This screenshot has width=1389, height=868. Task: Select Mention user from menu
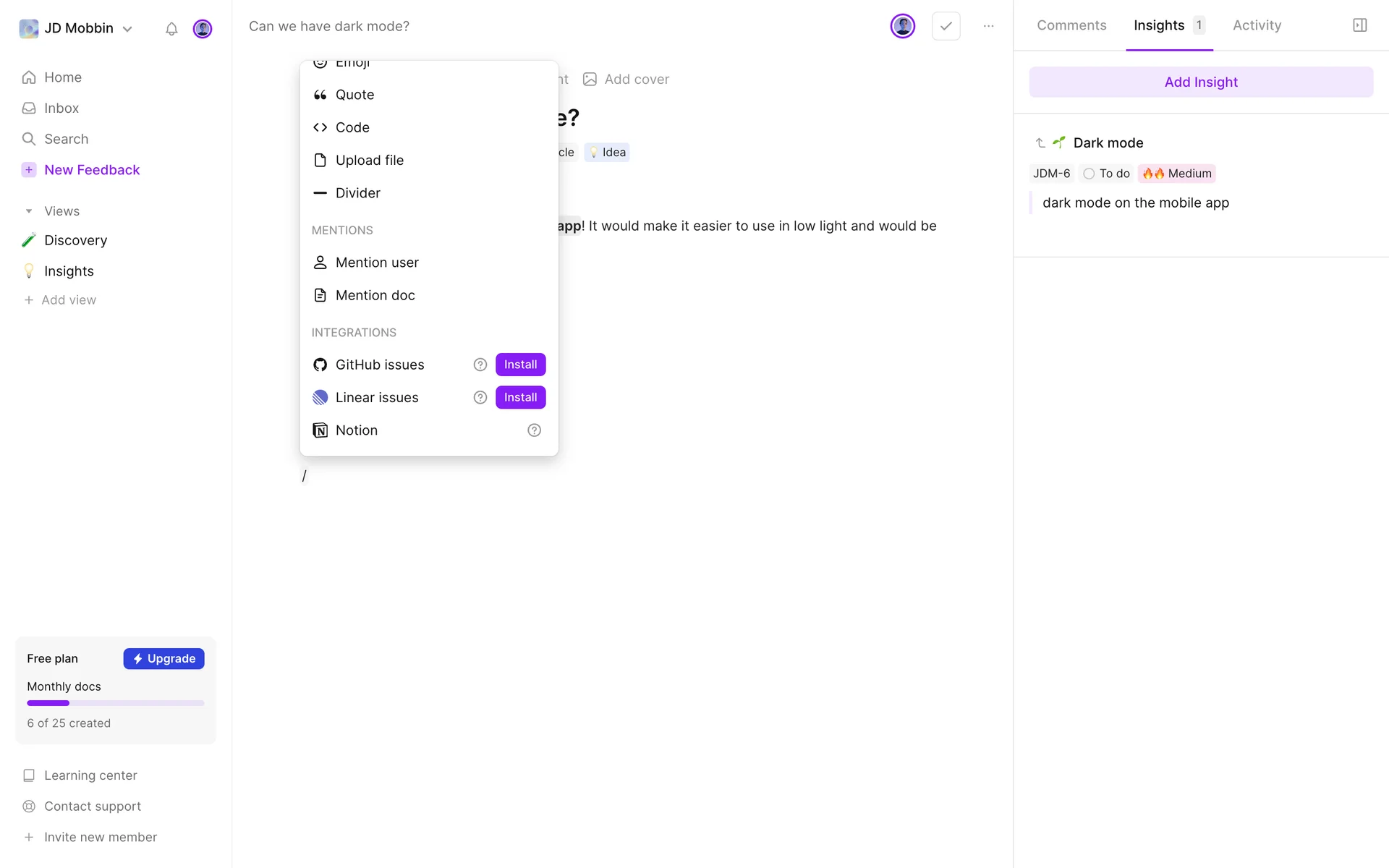[x=377, y=263]
